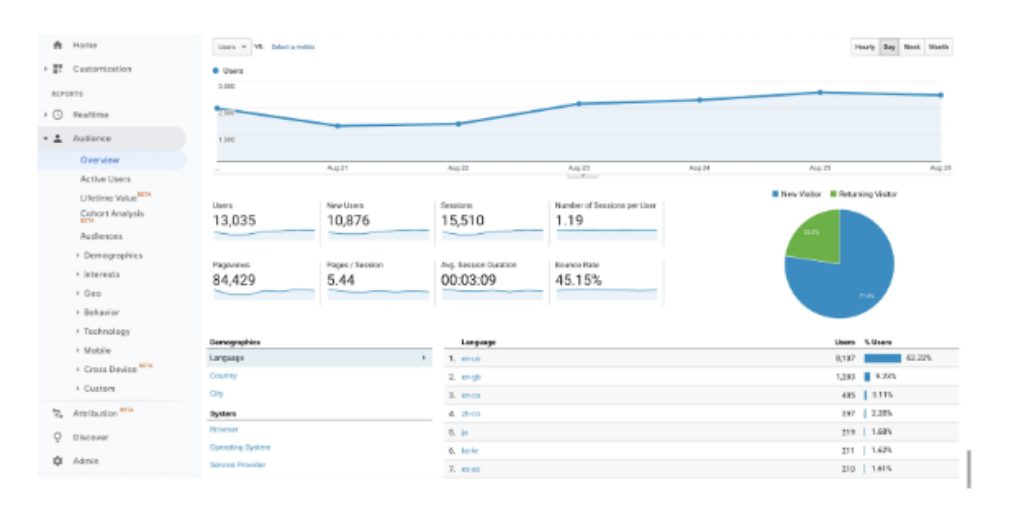Open the Lifetime Value report

109,198
